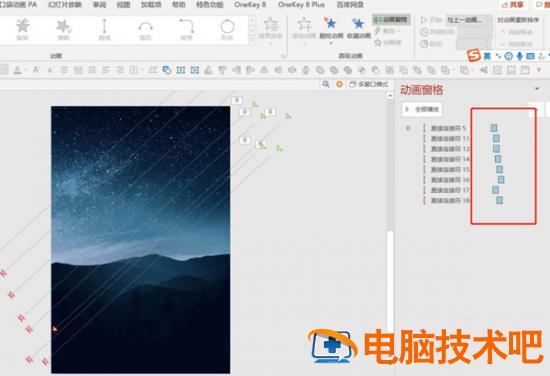Click the 开始 play triangle icon in timing group
Viewport: 550px width, 376px height.
click(x=424, y=20)
